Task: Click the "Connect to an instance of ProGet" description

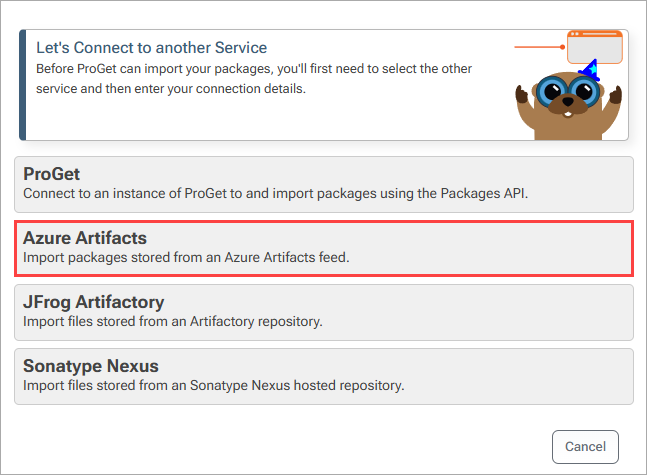Action: coord(275,194)
